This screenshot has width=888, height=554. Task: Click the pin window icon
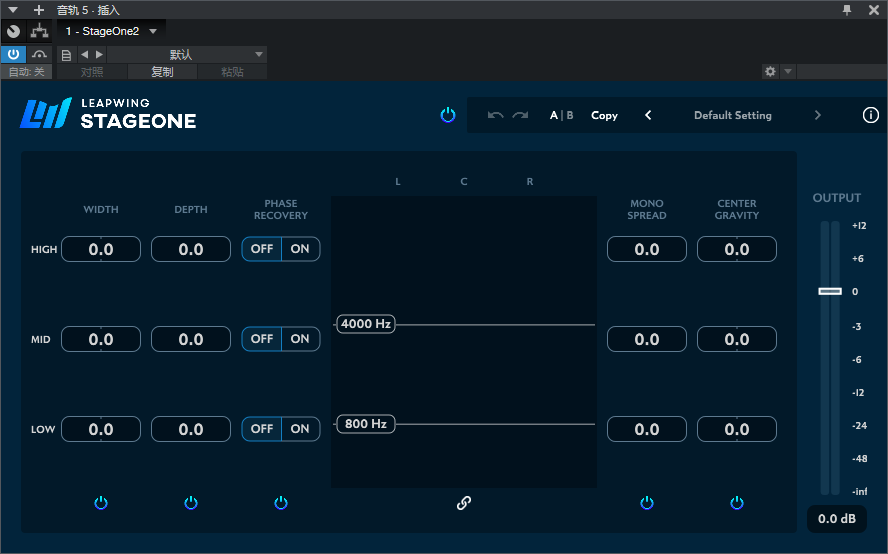click(847, 10)
